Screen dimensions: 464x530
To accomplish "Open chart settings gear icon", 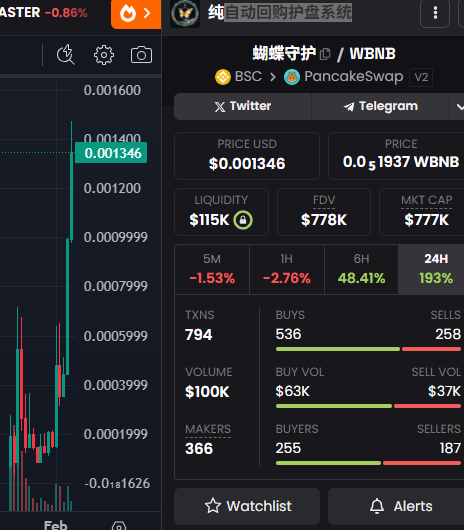I will (x=104, y=55).
